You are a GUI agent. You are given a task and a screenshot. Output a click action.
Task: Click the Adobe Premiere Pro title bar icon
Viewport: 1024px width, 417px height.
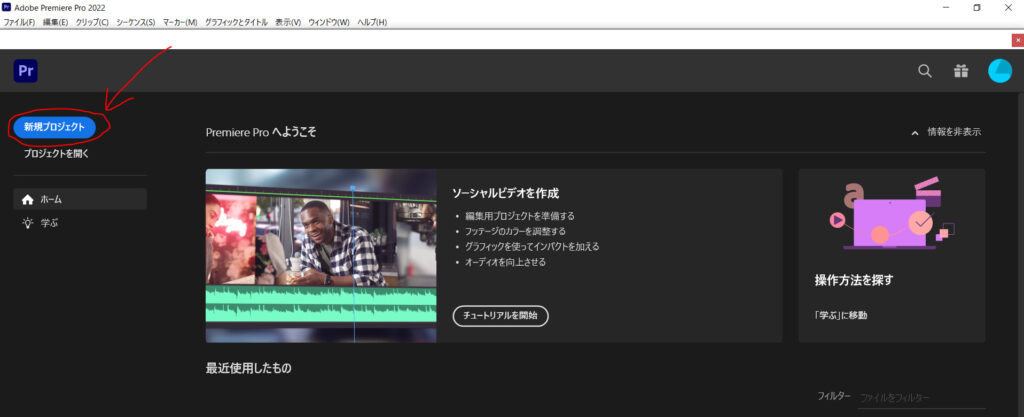click(7, 7)
